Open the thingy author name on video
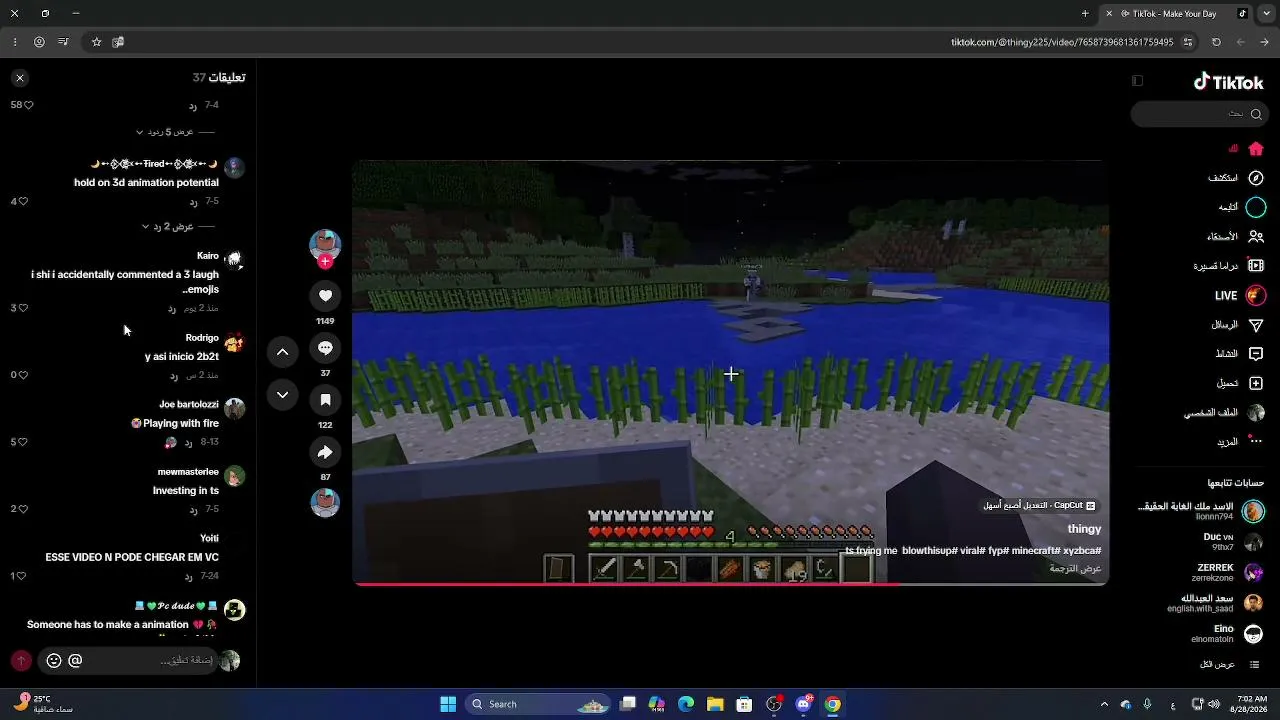The height and width of the screenshot is (720, 1280). (1084, 529)
